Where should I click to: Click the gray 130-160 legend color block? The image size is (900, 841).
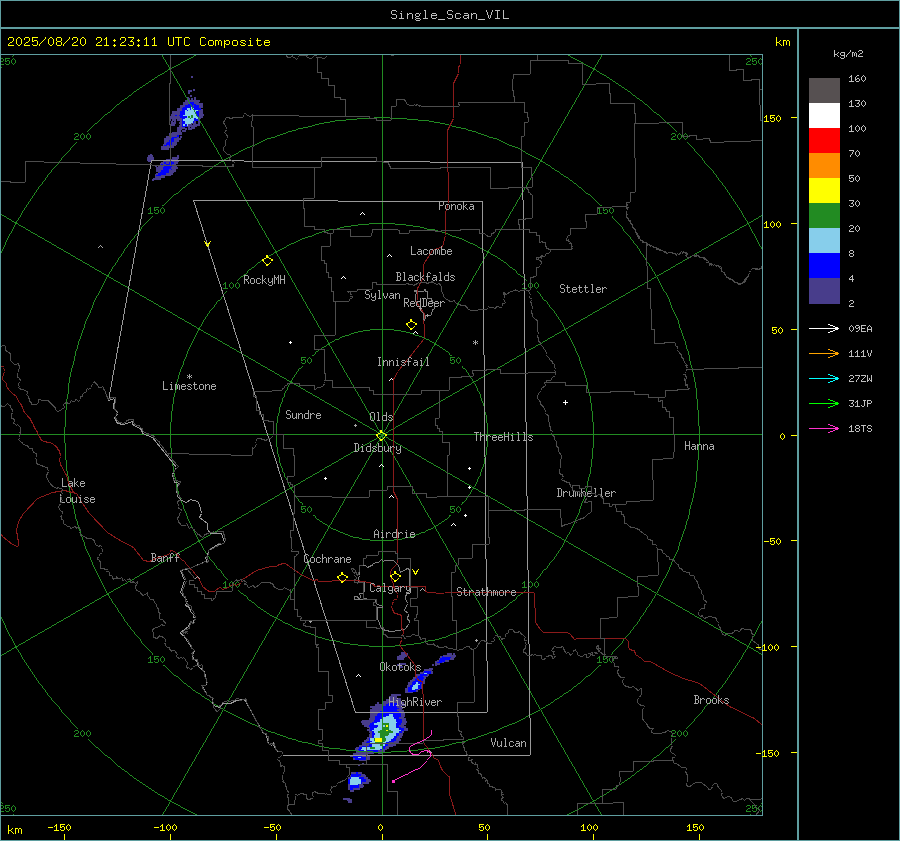pyautogui.click(x=824, y=91)
